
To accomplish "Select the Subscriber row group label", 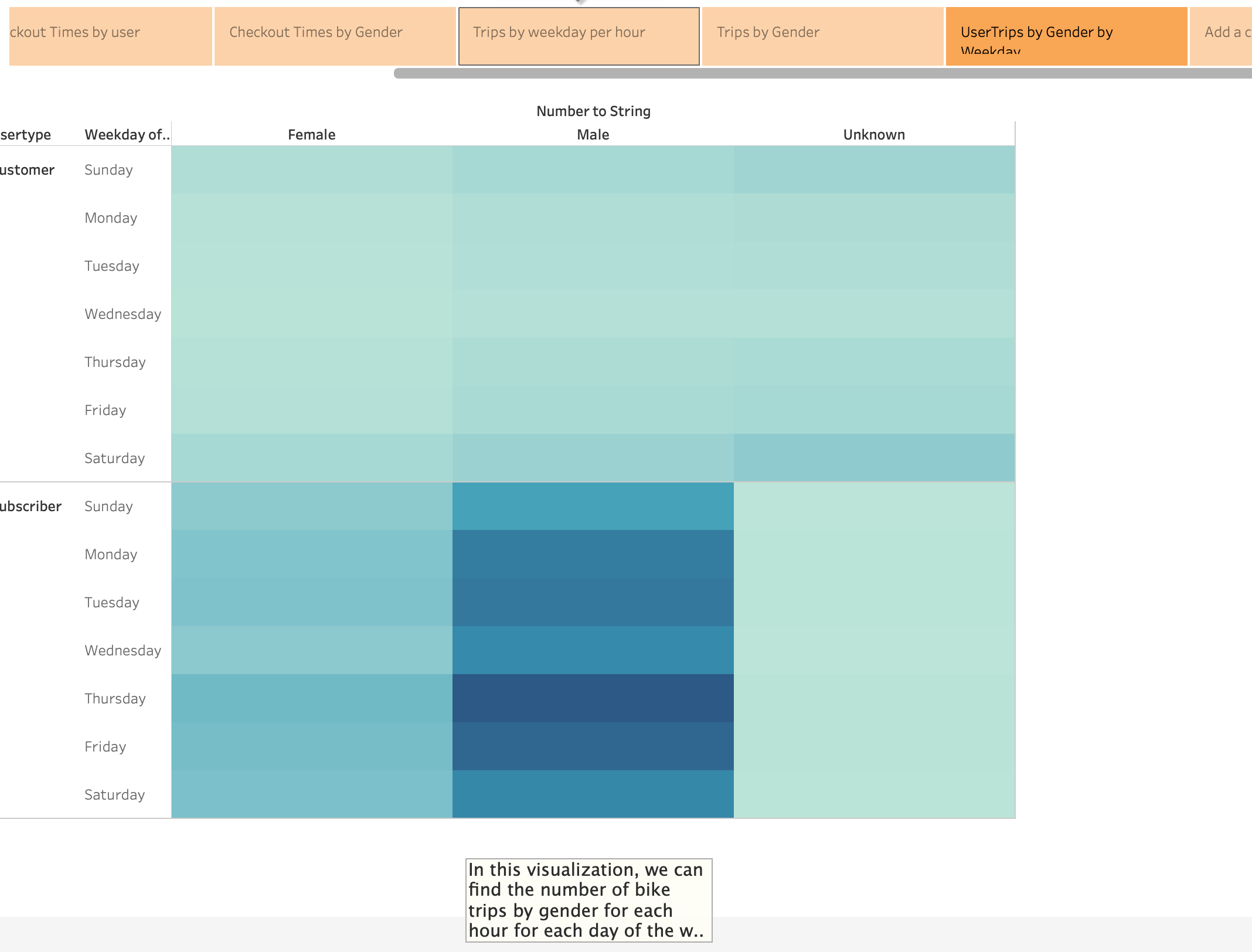I will (30, 506).
